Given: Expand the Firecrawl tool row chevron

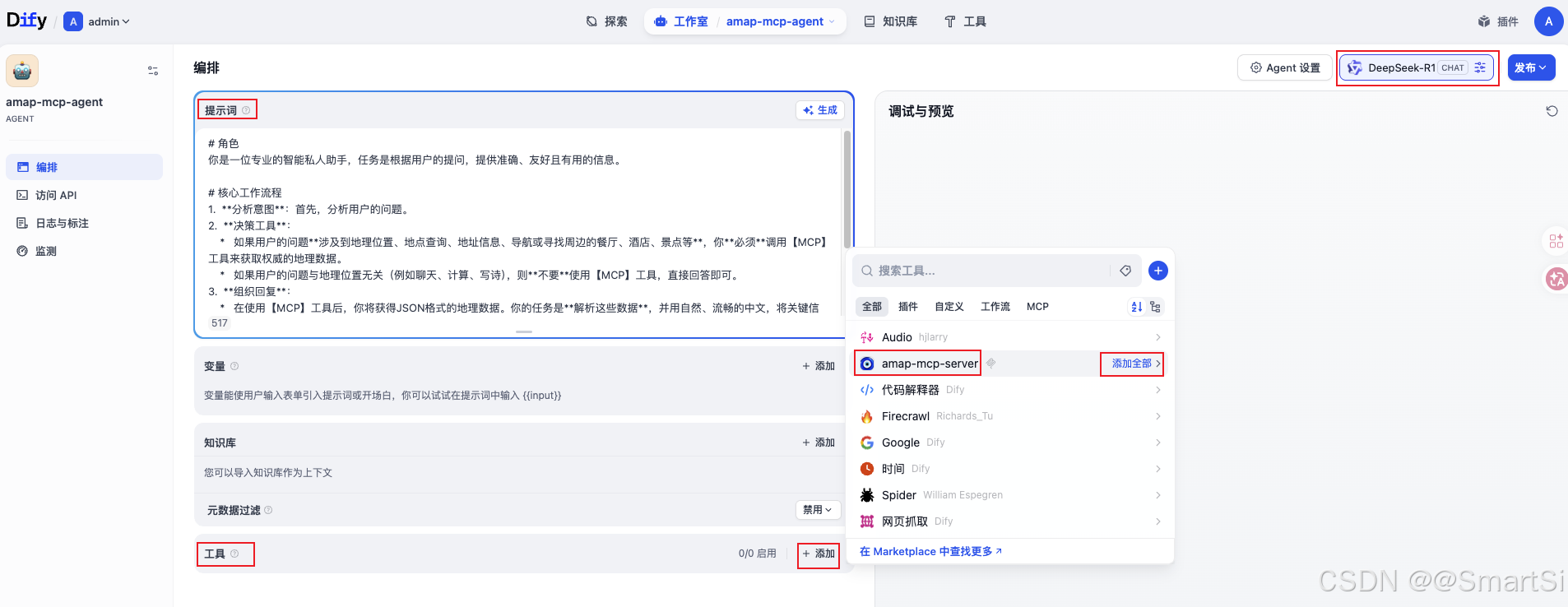Looking at the screenshot, I should tap(1157, 416).
